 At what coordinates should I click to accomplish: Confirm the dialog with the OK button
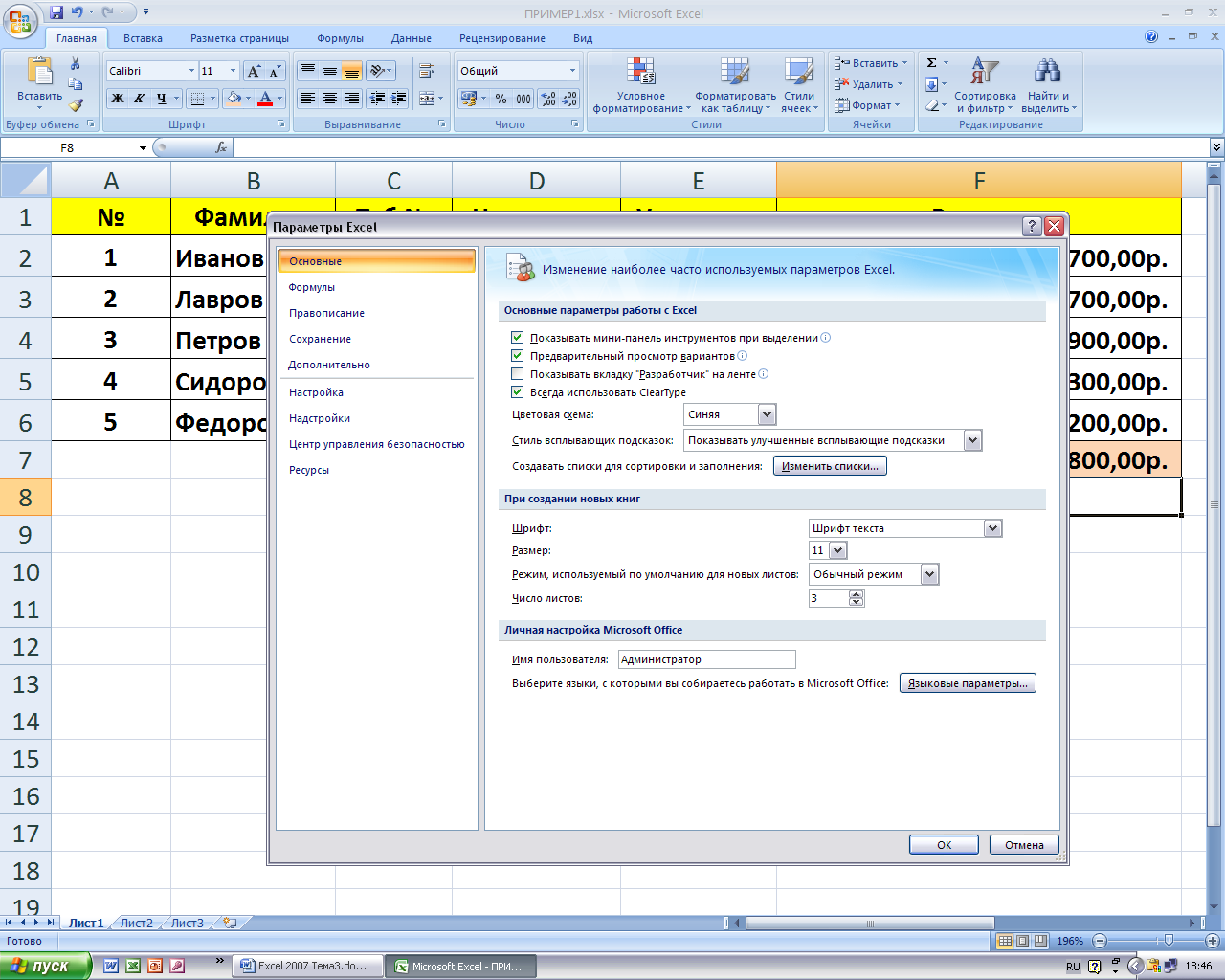point(944,845)
